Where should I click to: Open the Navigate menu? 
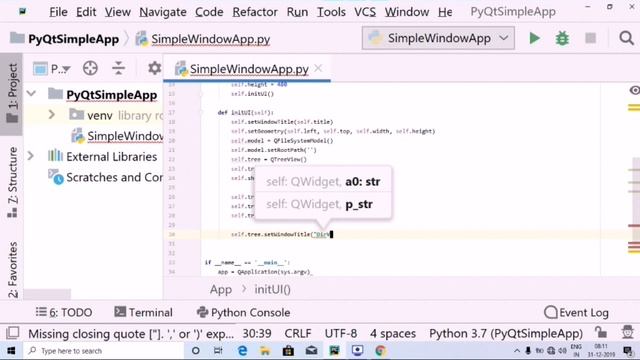(x=163, y=12)
